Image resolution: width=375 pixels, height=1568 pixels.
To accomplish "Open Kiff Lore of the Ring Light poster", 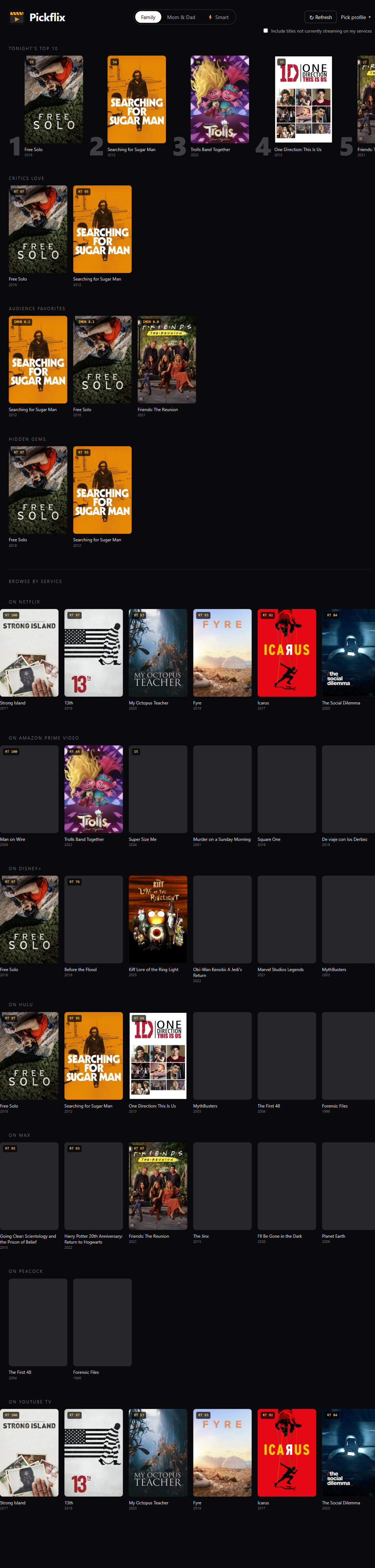I will click(158, 920).
